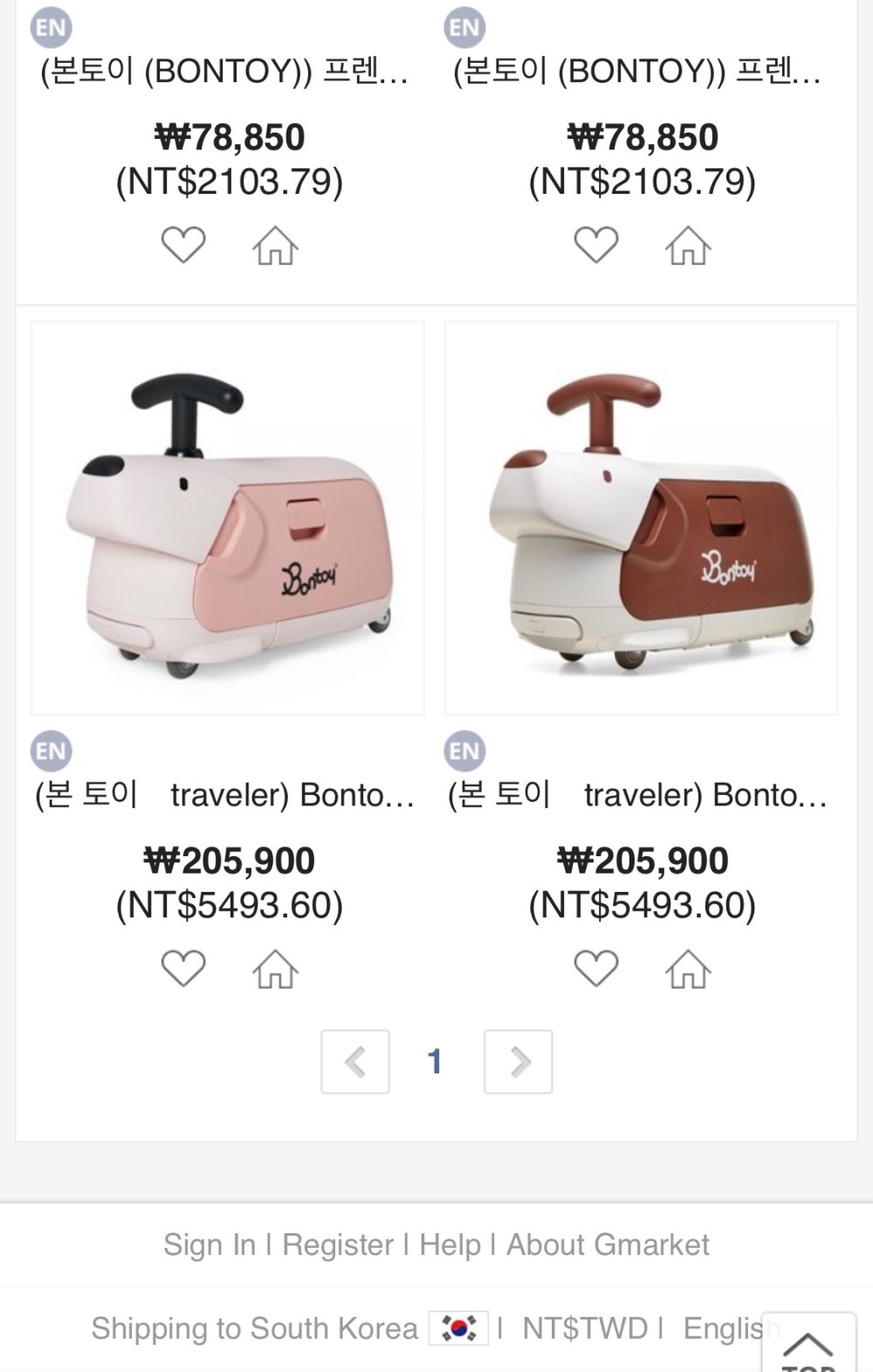The width and height of the screenshot is (873, 1372).
Task: Favorite the brown Bontoy traveler with heart icon
Action: click(596, 968)
